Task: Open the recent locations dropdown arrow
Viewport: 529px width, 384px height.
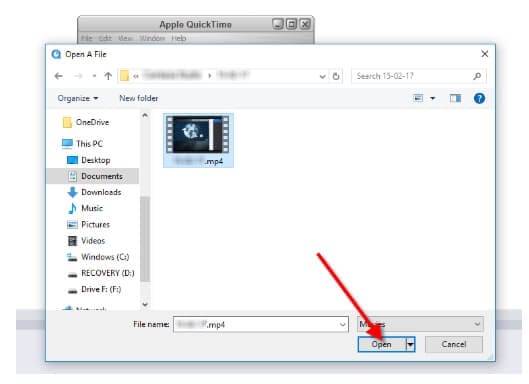Action: click(94, 76)
